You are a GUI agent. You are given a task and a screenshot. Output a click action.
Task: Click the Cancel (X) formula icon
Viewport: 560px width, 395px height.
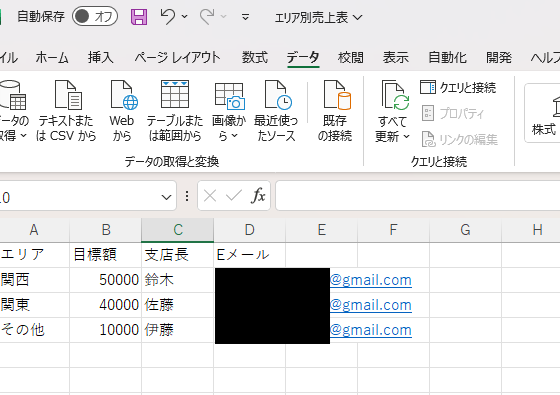[x=210, y=196]
